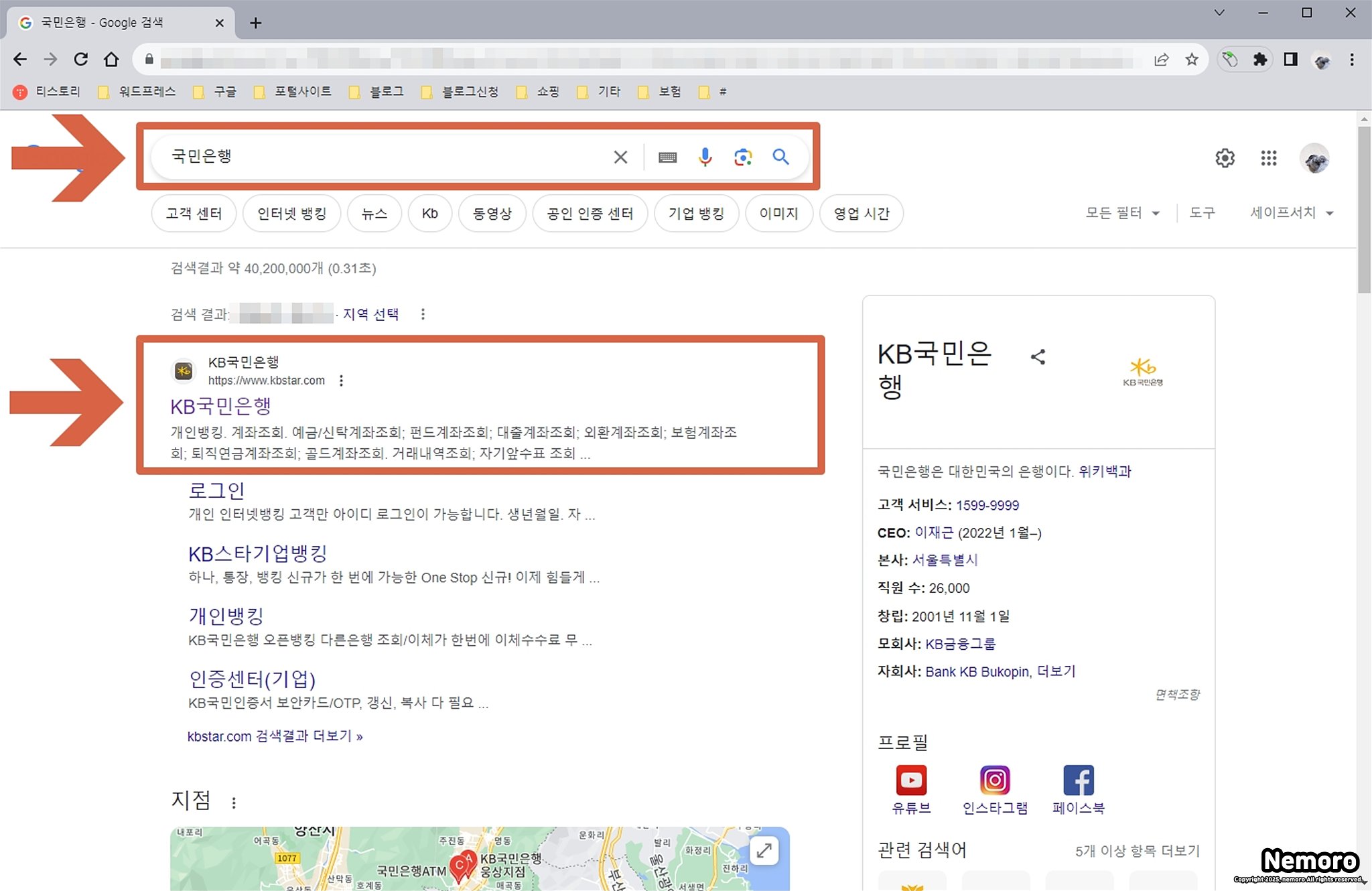
Task: Click the on-screen keyboard icon
Action: tap(667, 157)
